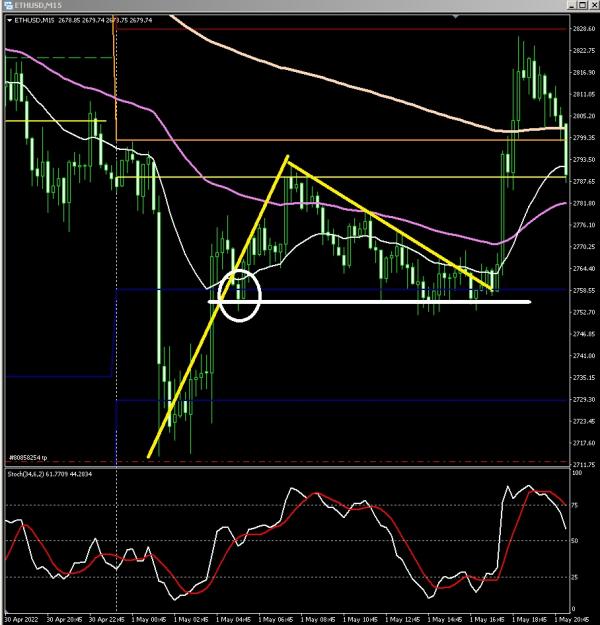Click the 1 May 20:45 time label
The image size is (600, 625).
(x=572, y=620)
